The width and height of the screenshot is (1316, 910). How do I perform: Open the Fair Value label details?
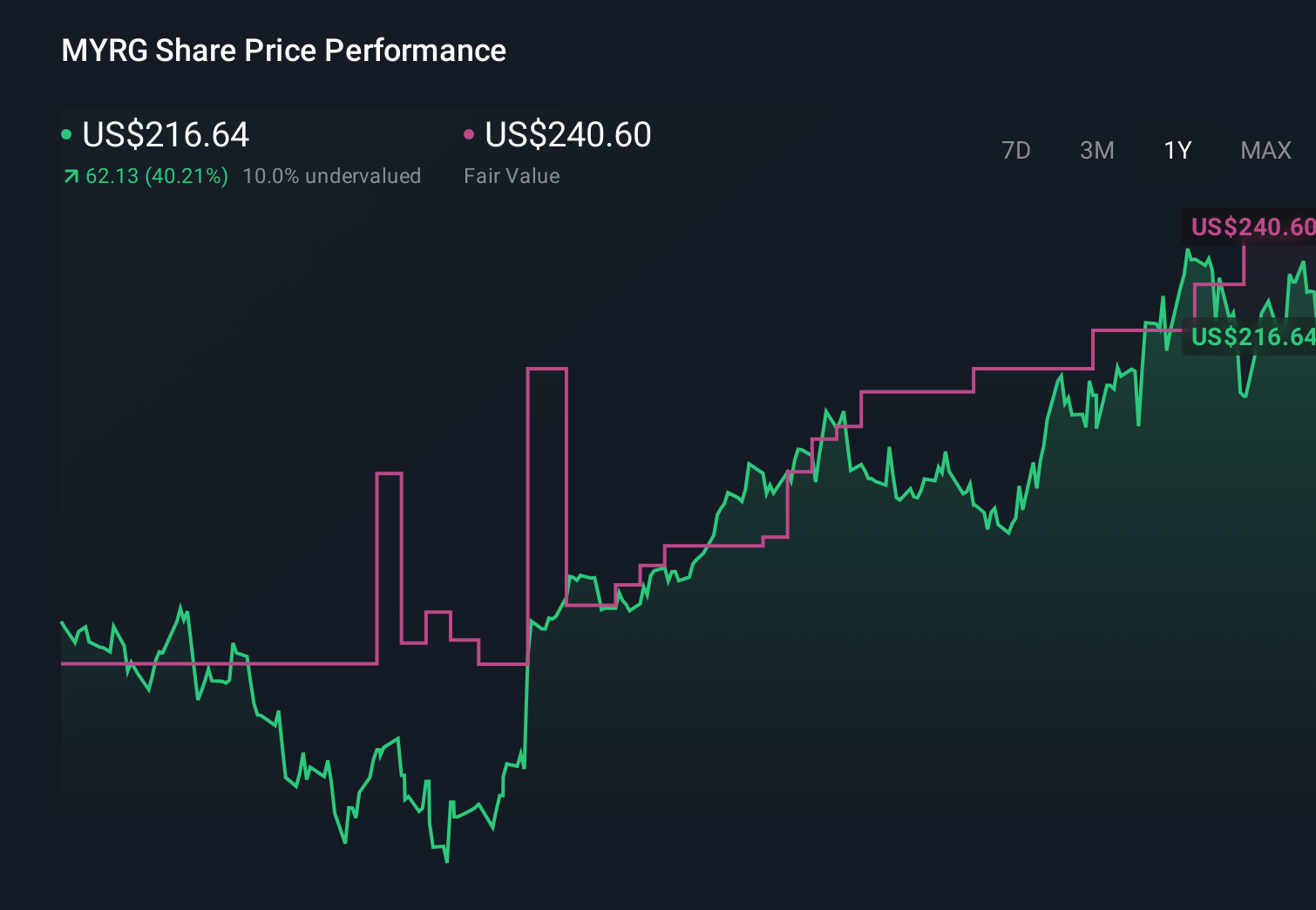(512, 175)
